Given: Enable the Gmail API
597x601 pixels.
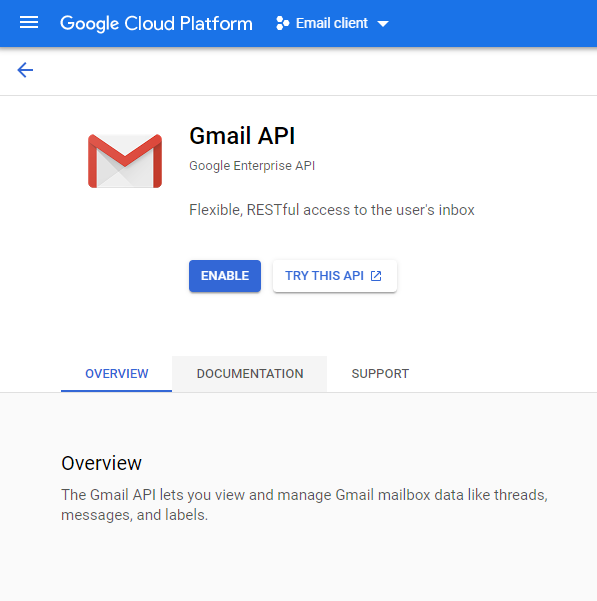Looking at the screenshot, I should (225, 276).
